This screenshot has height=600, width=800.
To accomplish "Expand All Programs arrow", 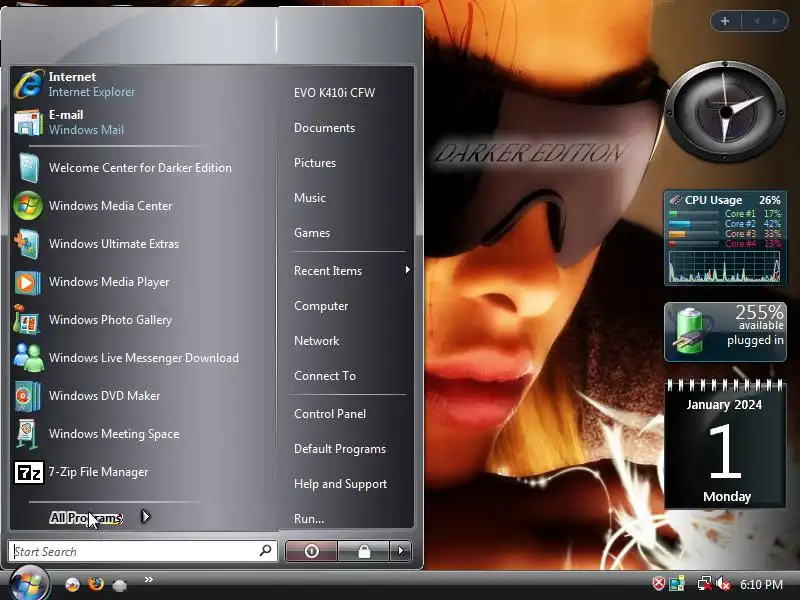I will pos(145,517).
